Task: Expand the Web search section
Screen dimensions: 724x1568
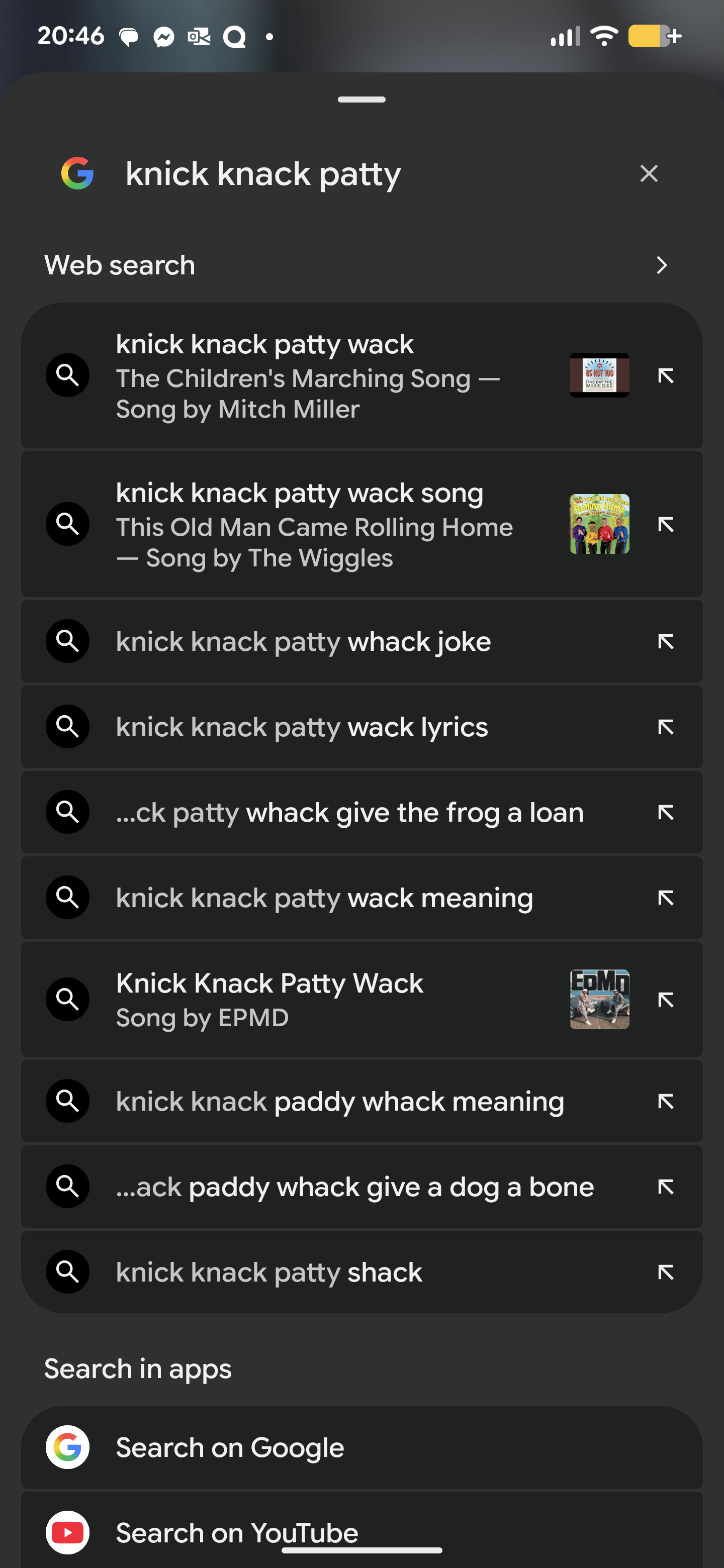Action: click(661, 265)
